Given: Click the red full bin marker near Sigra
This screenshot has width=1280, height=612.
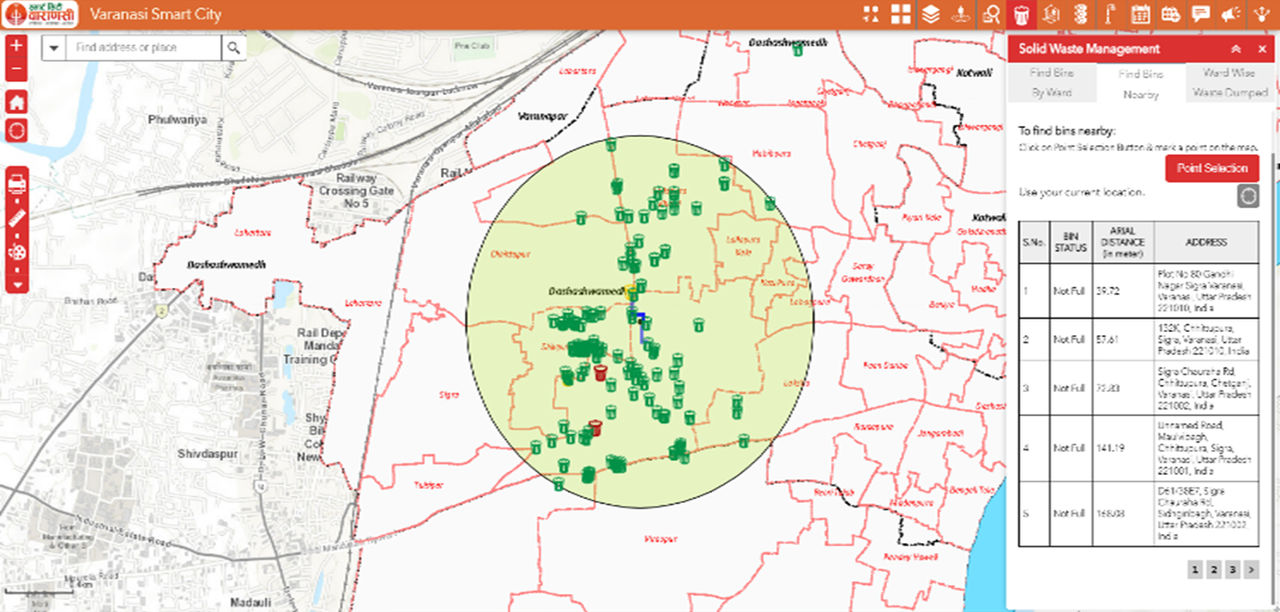Looking at the screenshot, I should click(x=600, y=373).
